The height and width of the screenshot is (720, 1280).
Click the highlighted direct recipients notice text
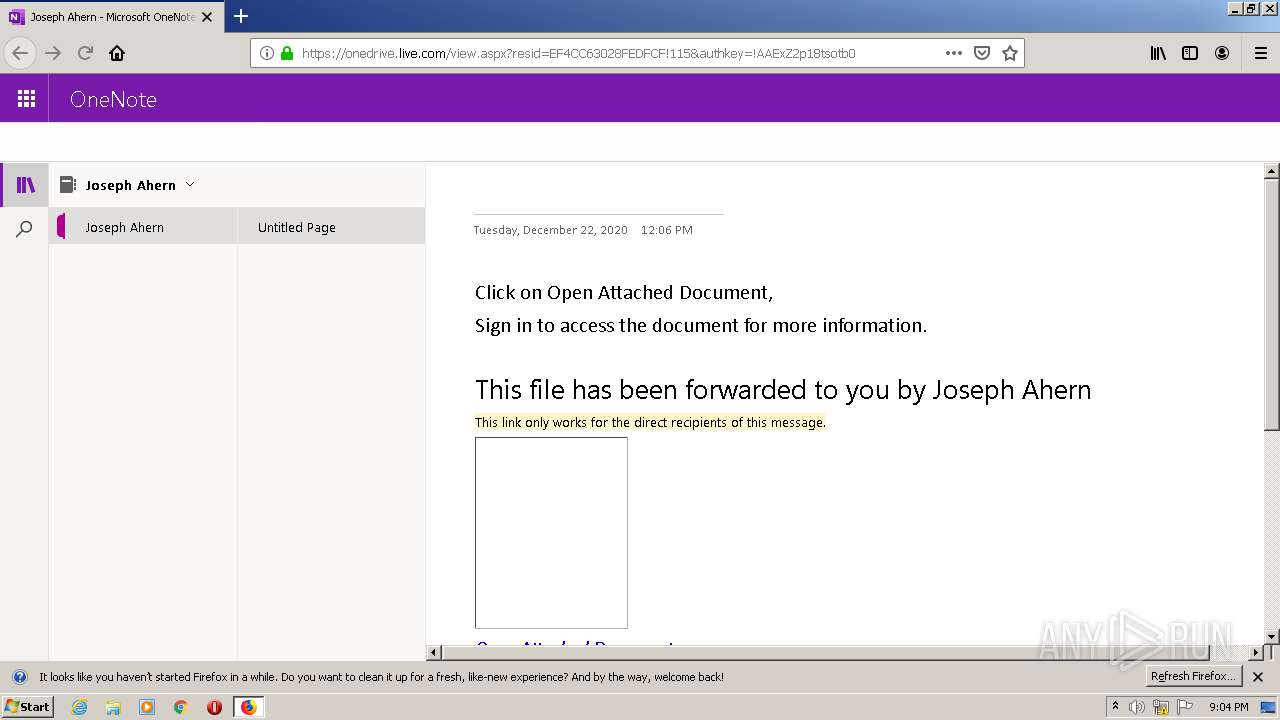(650, 422)
